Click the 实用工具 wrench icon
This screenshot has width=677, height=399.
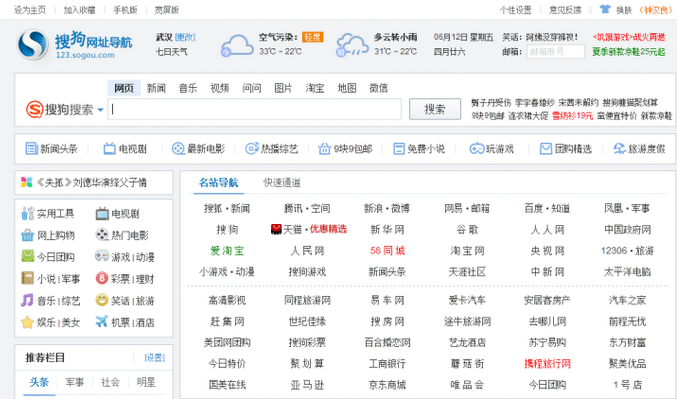tap(27, 213)
